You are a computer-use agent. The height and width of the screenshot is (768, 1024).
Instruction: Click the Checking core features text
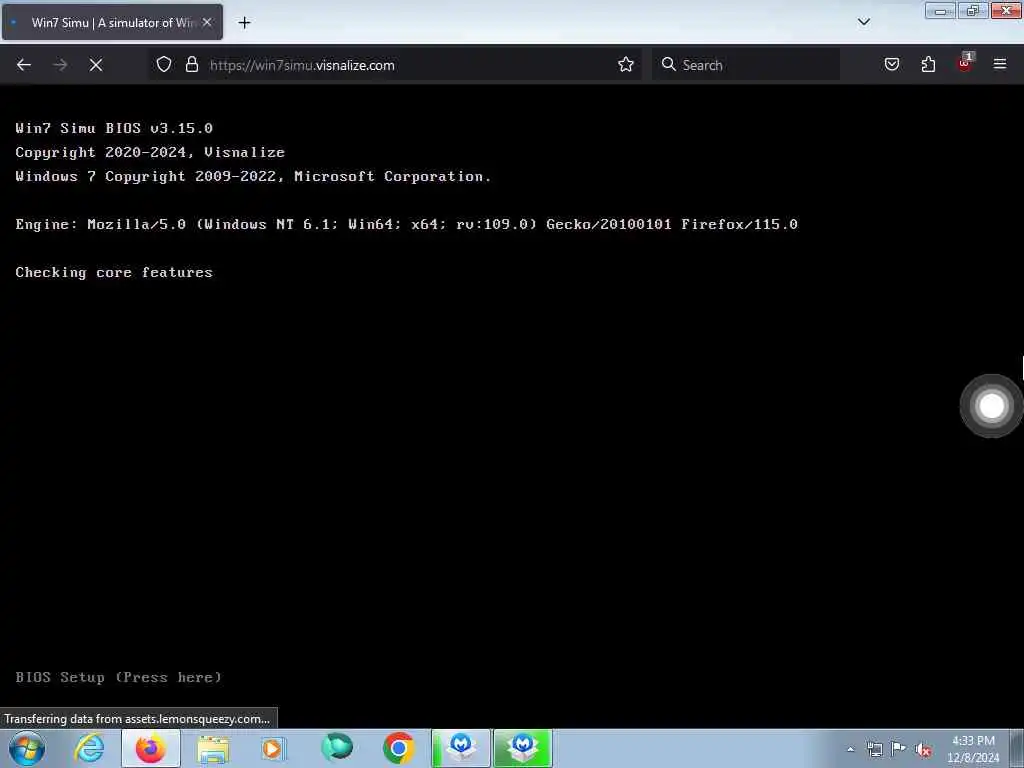114,272
